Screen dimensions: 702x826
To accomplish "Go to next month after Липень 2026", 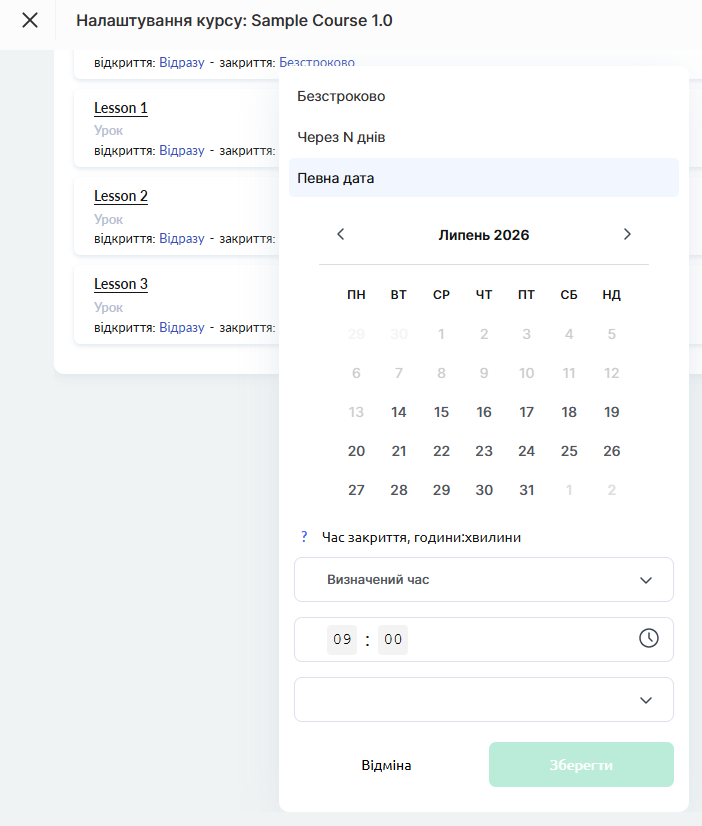I will [x=627, y=234].
